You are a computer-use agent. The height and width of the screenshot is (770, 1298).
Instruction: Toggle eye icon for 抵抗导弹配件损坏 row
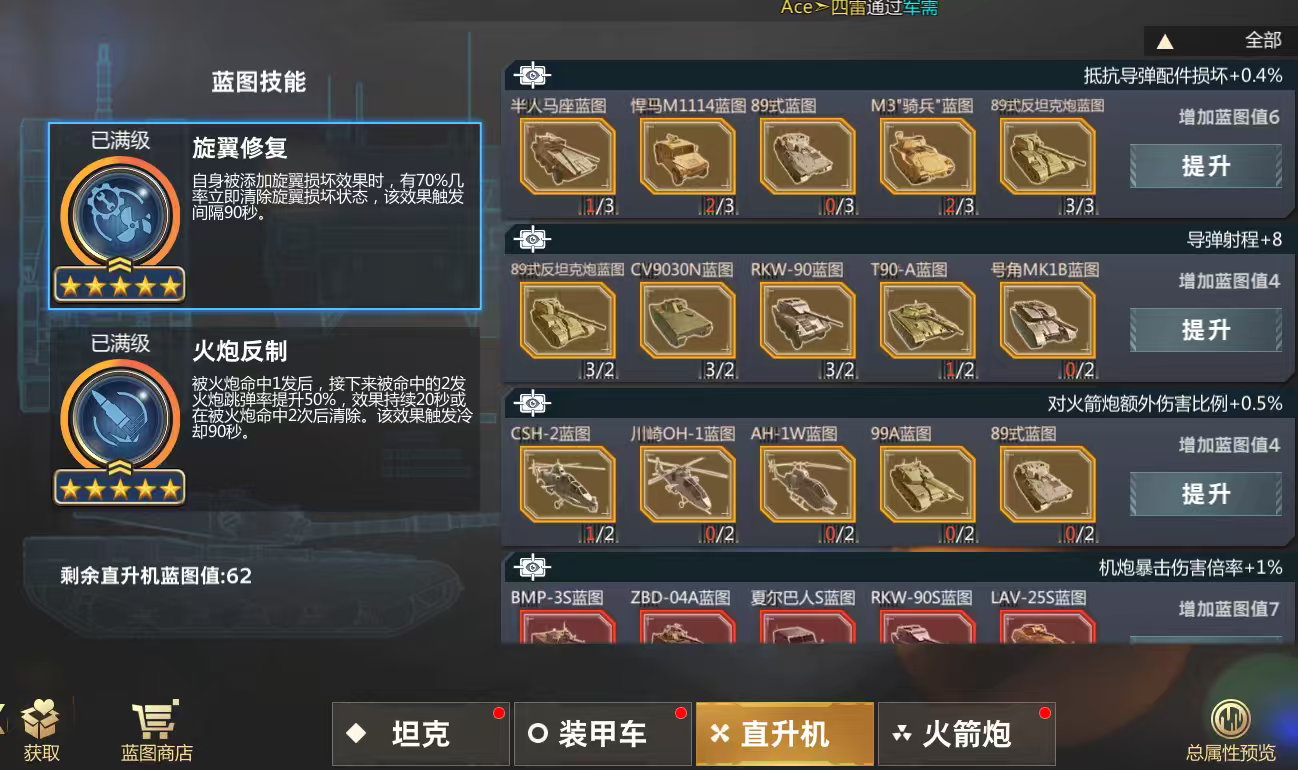coord(533,75)
